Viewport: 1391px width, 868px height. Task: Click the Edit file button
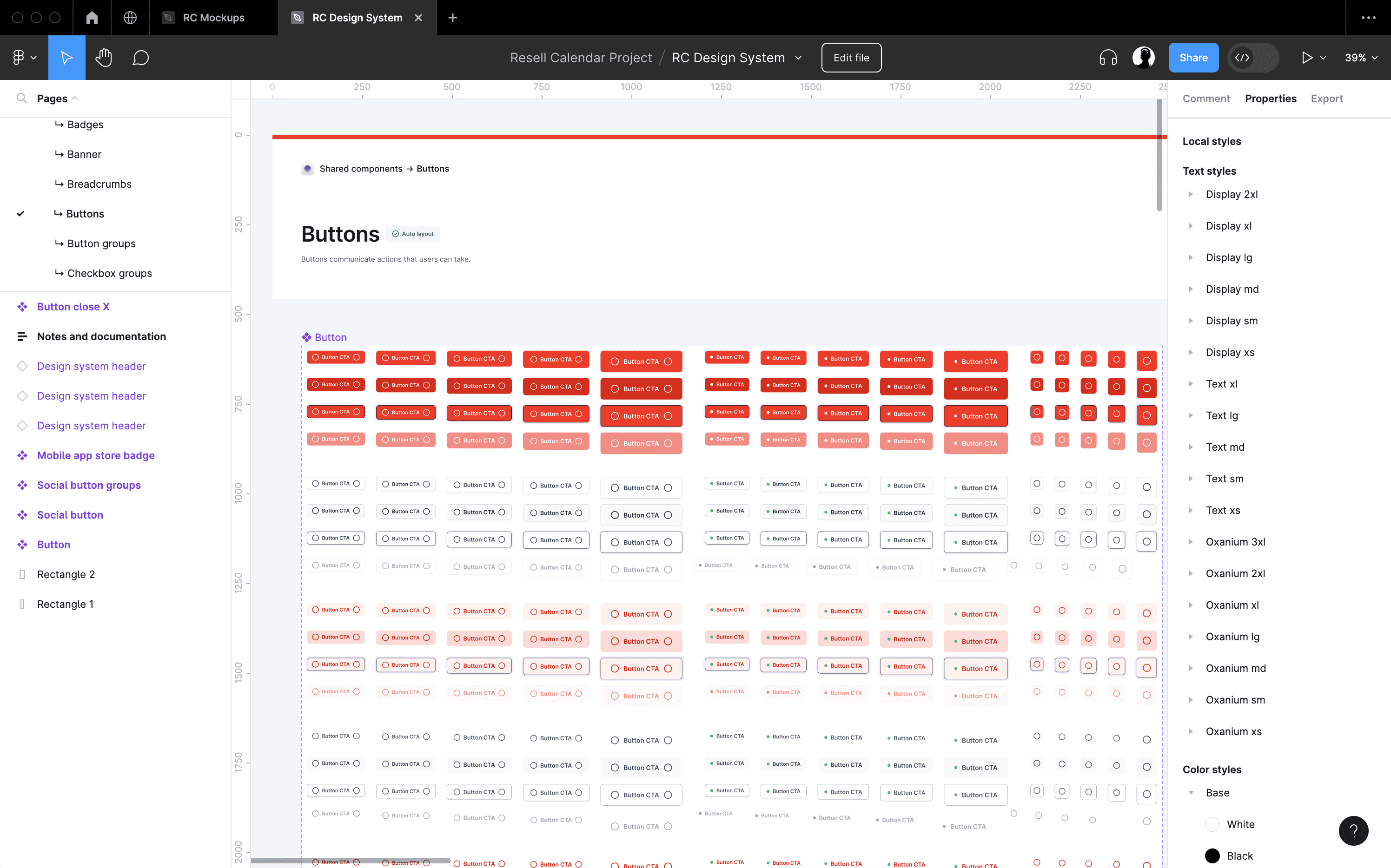tap(851, 58)
